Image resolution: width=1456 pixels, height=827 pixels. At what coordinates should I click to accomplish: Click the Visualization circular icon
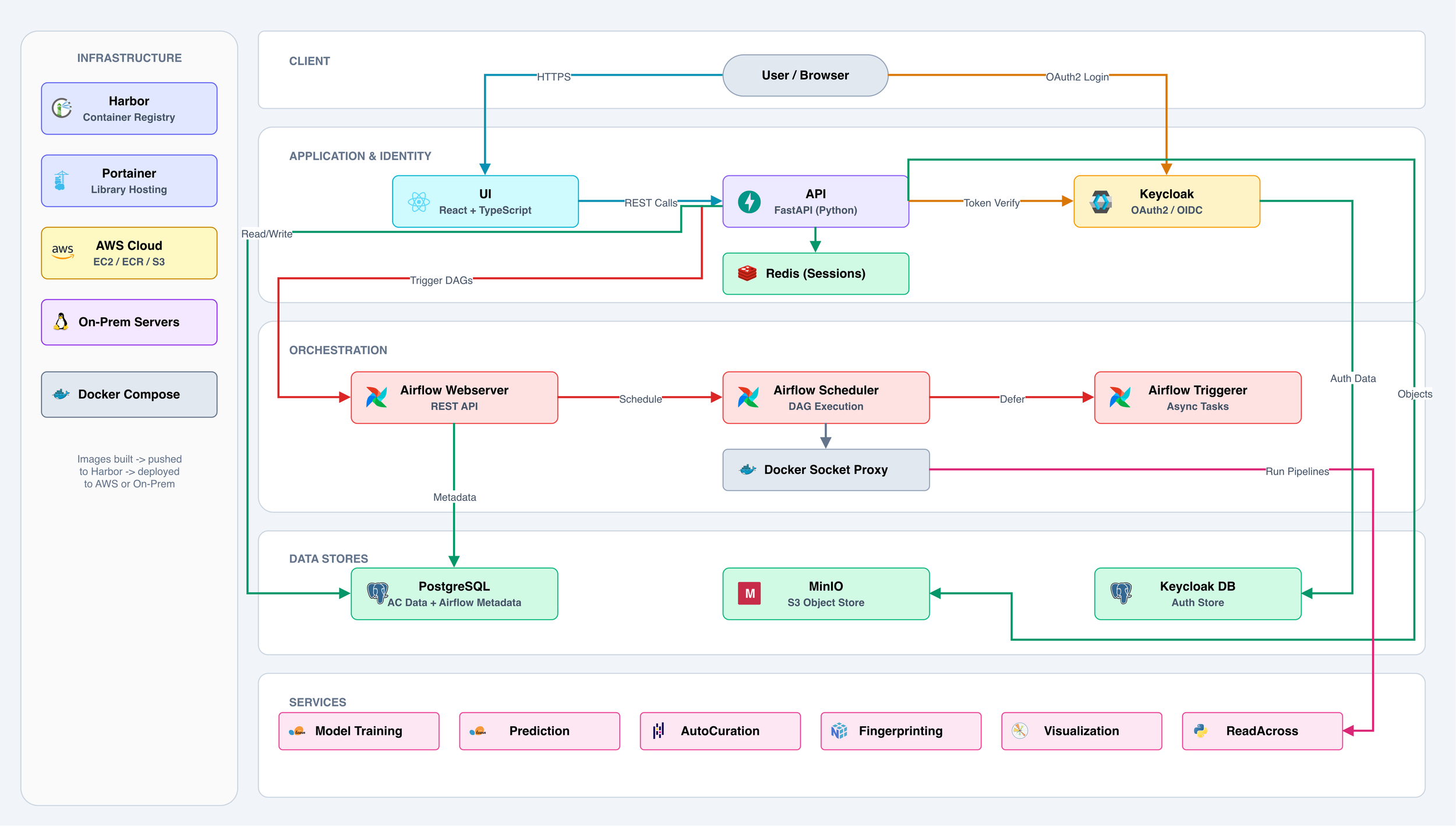1020,731
